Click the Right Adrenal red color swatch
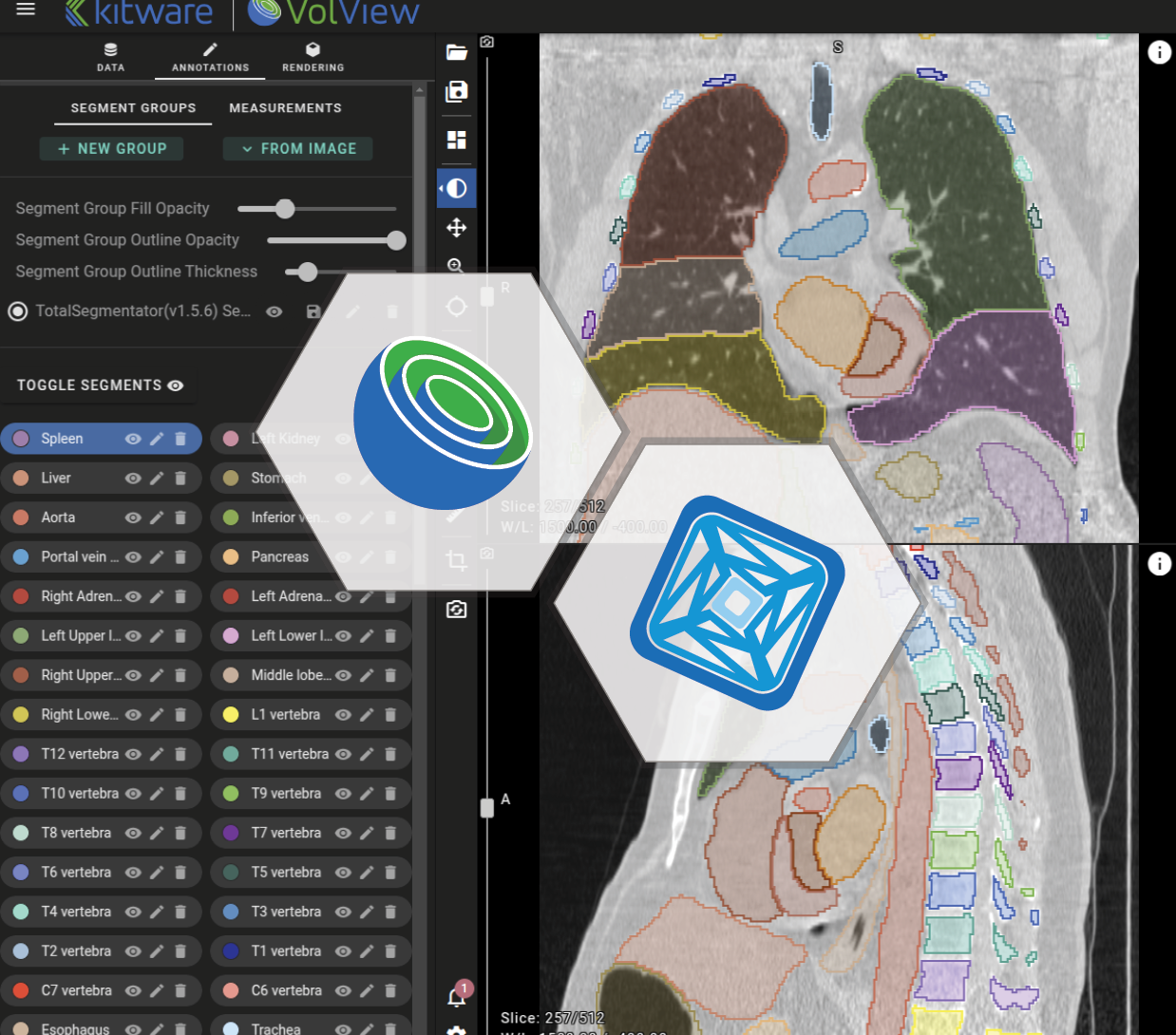 21,596
